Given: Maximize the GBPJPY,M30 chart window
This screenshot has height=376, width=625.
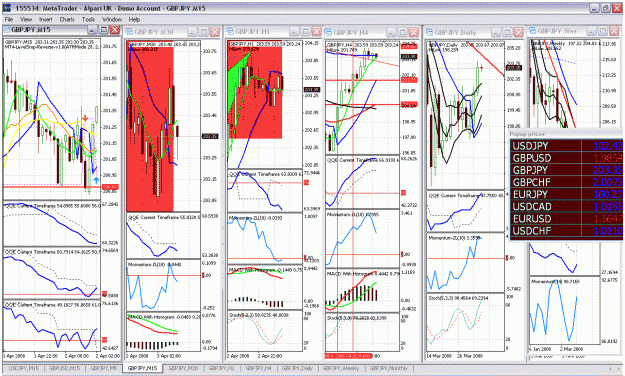Looking at the screenshot, I should pyautogui.click(x=204, y=32).
